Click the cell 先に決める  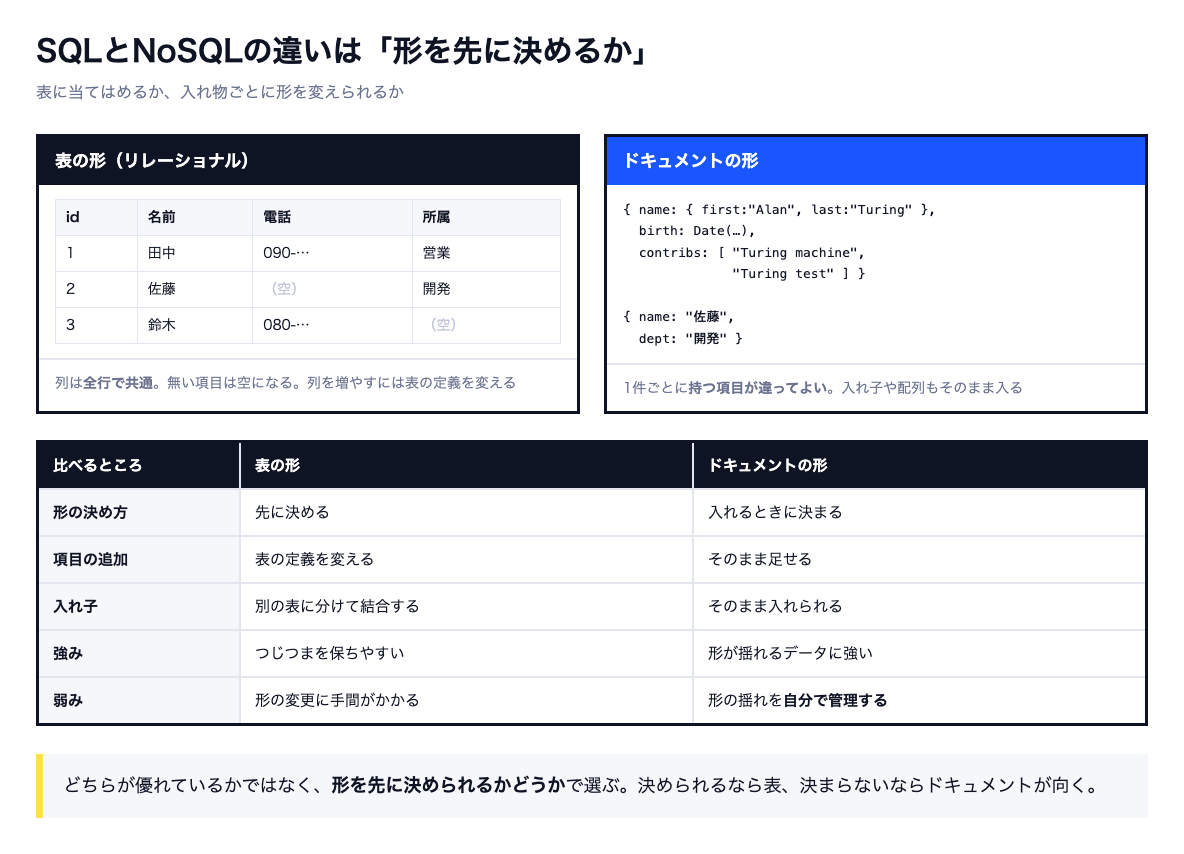tap(467, 513)
